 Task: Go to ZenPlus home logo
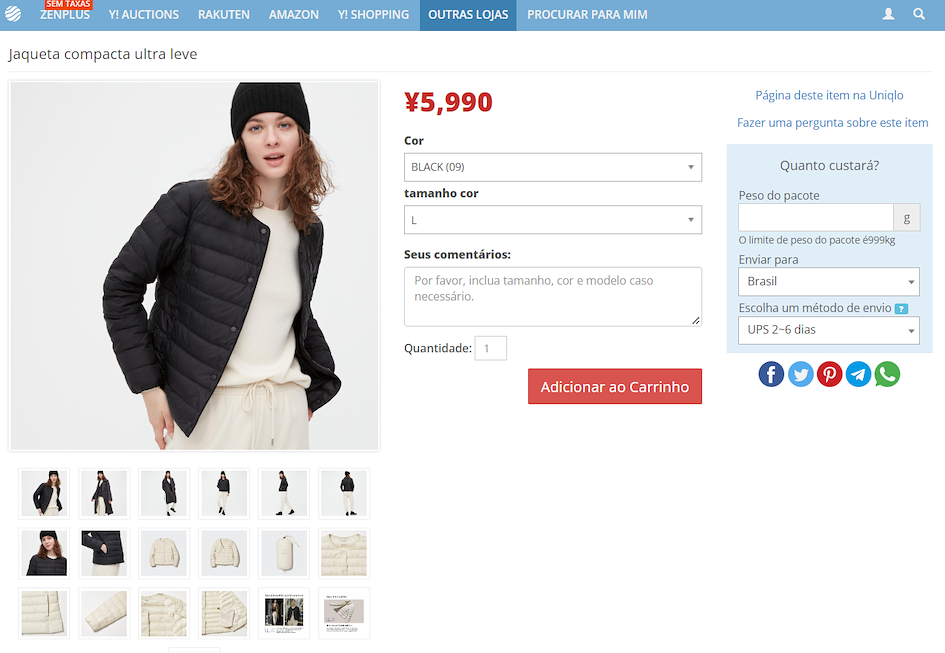[13, 14]
